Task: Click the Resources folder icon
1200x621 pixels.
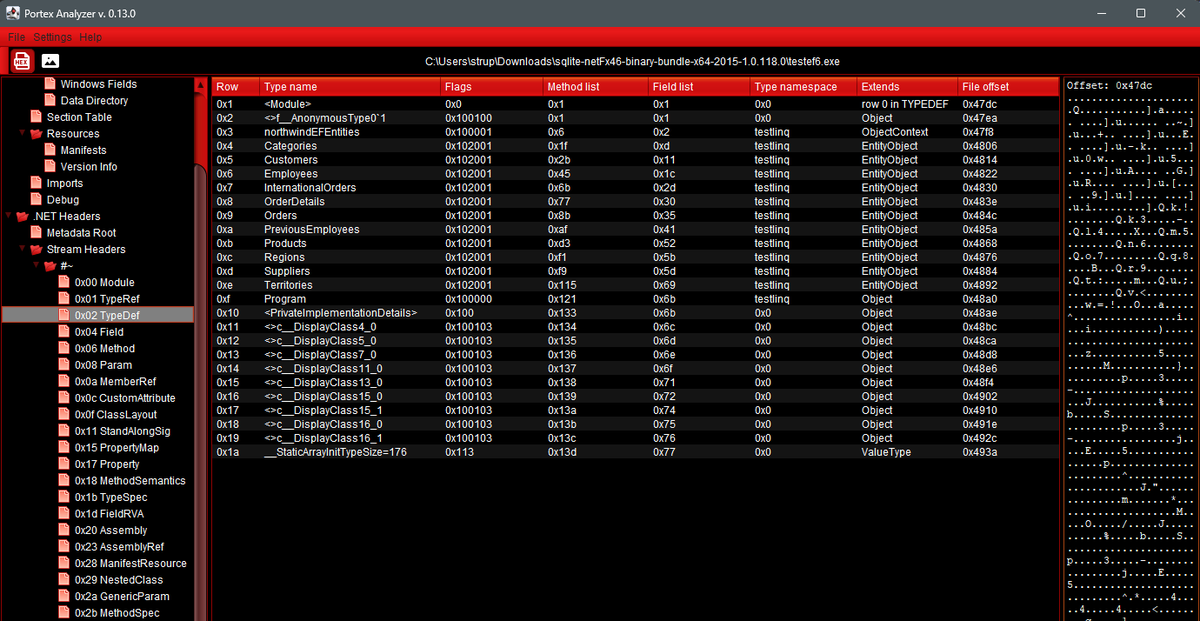Action: [37, 134]
